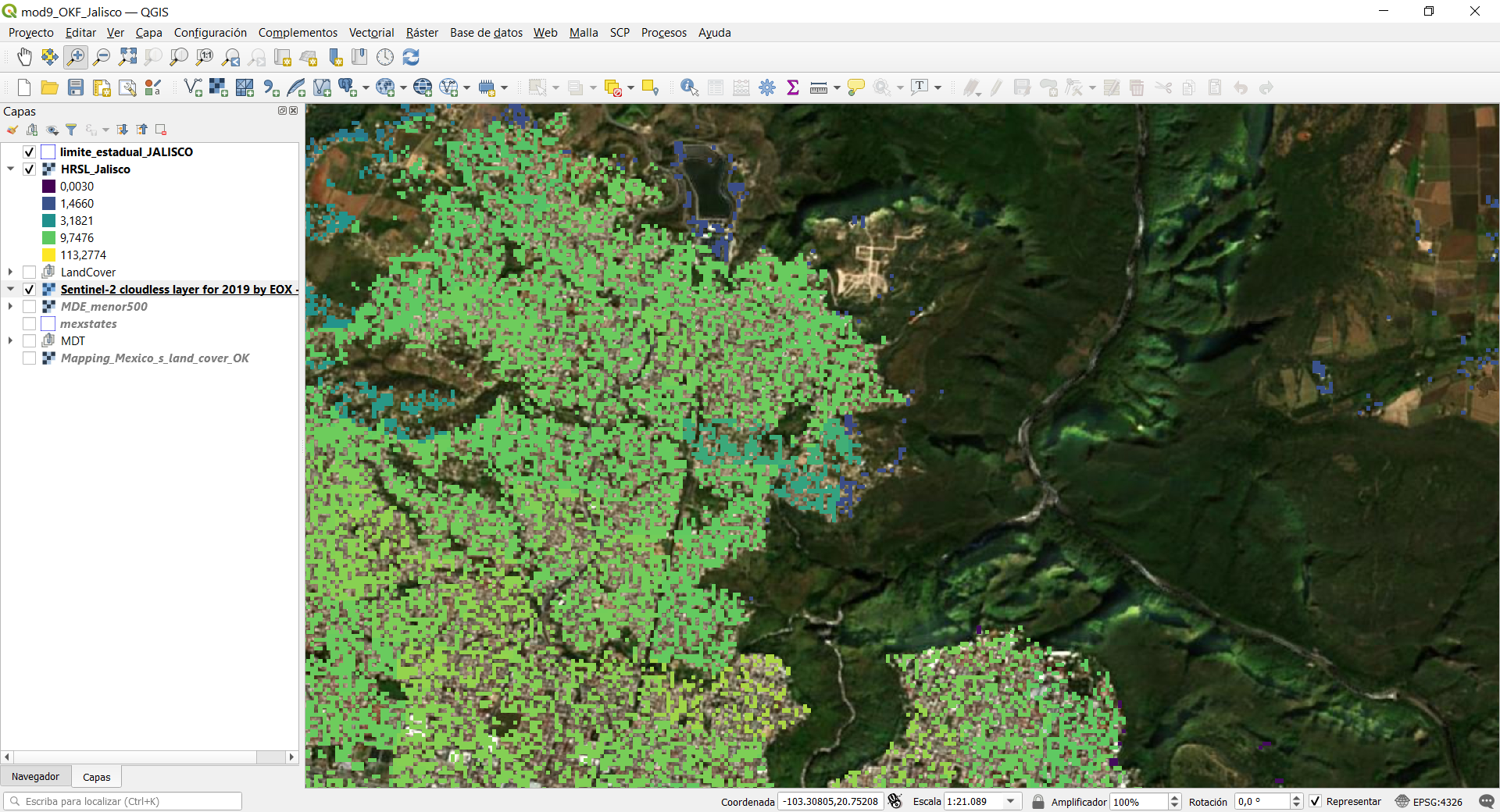Click Save Project floppy disk icon
The height and width of the screenshot is (812, 1500).
tap(76, 87)
